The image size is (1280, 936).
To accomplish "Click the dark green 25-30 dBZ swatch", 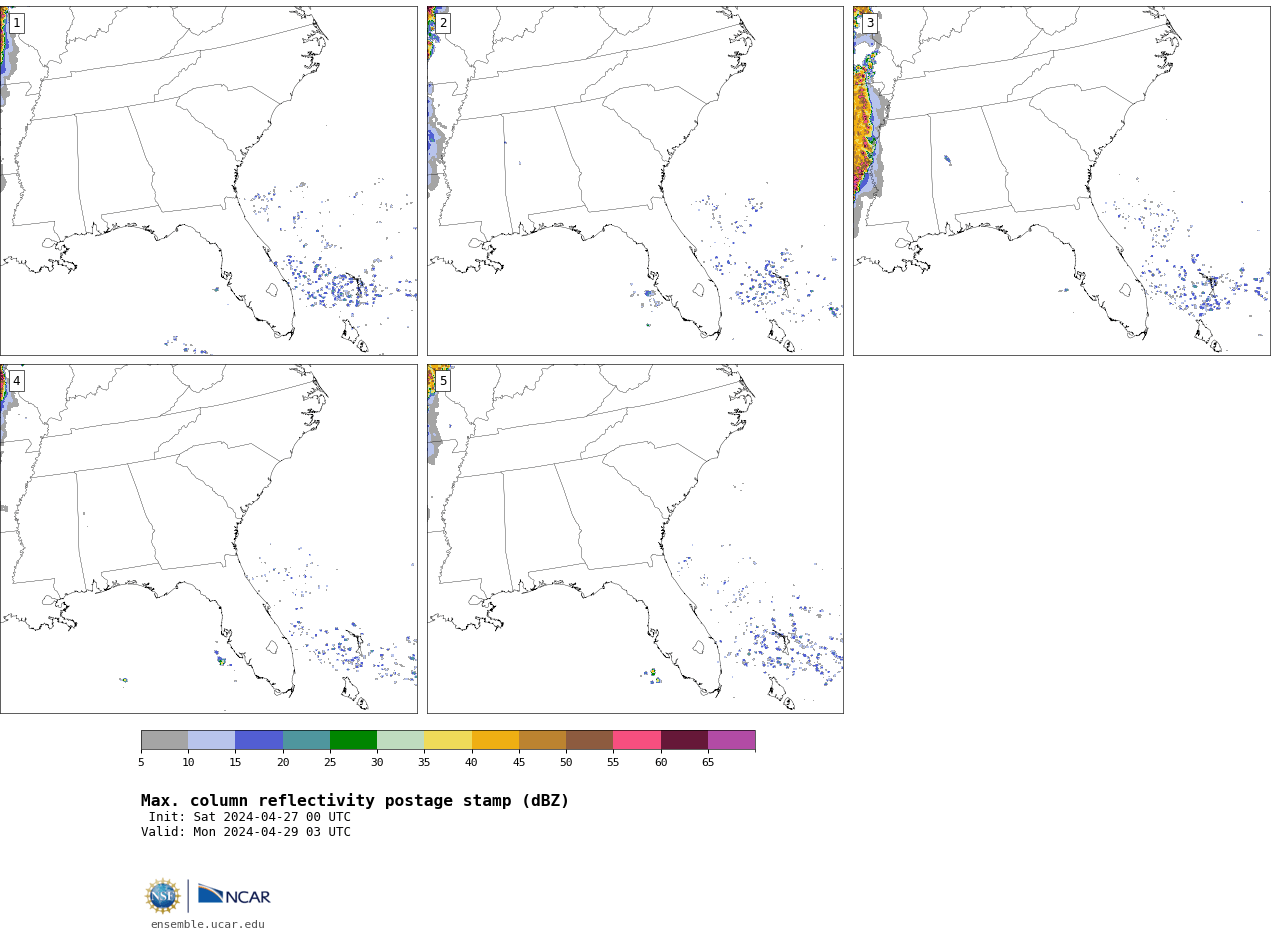I will (x=353, y=740).
